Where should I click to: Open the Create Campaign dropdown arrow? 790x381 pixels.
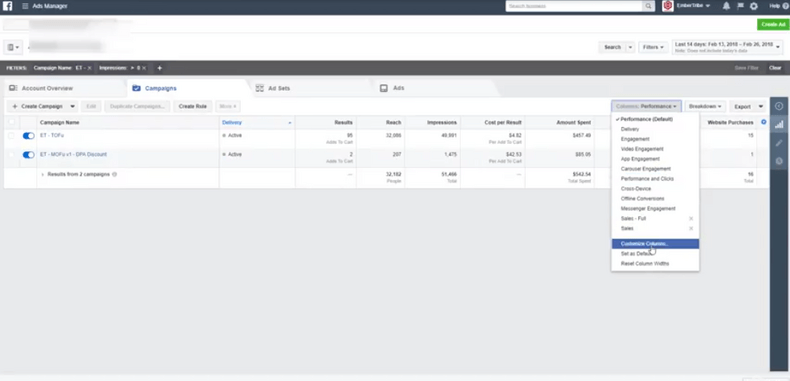point(73,106)
